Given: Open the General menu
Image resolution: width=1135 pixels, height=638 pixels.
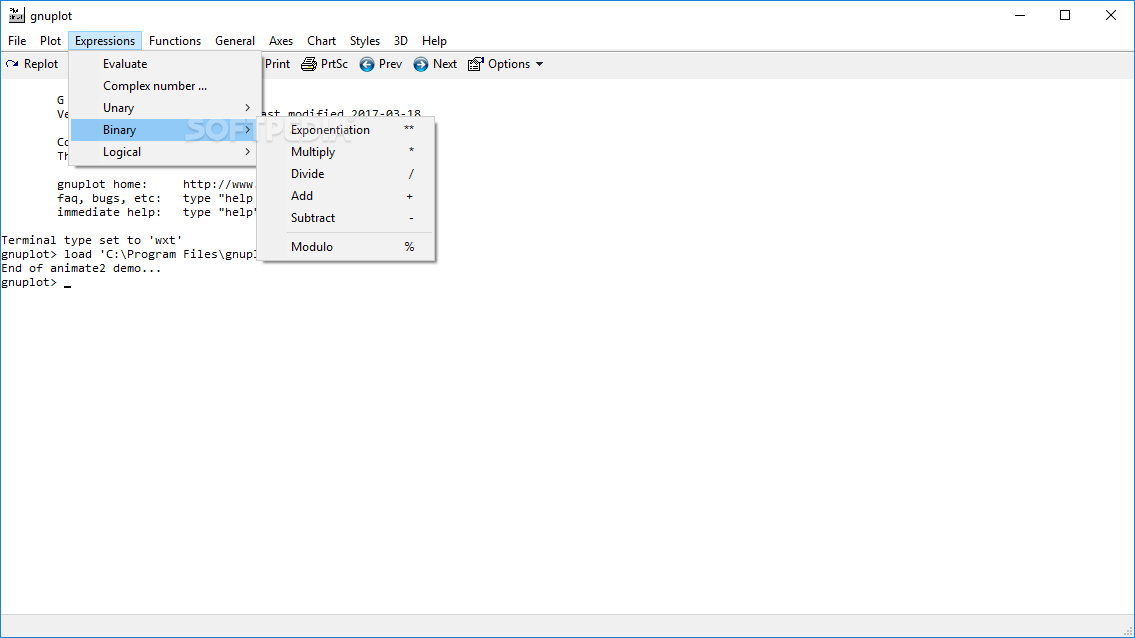Looking at the screenshot, I should point(235,41).
